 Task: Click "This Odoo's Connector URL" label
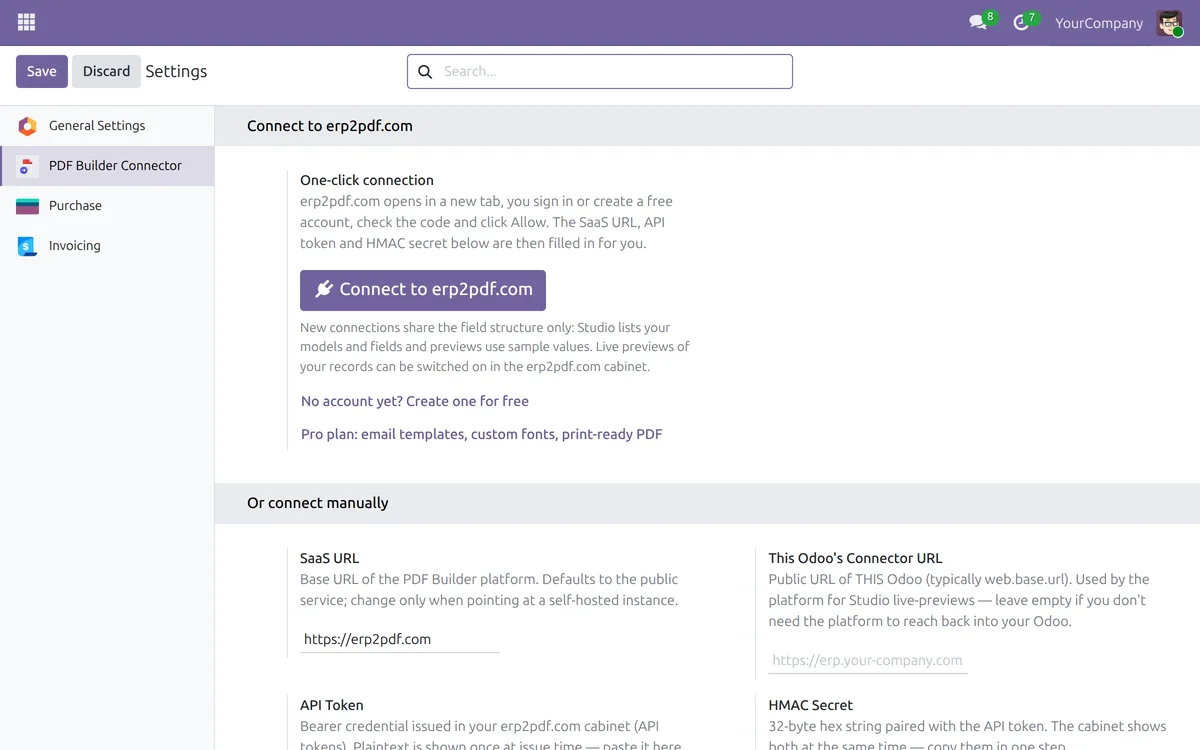[x=855, y=558]
